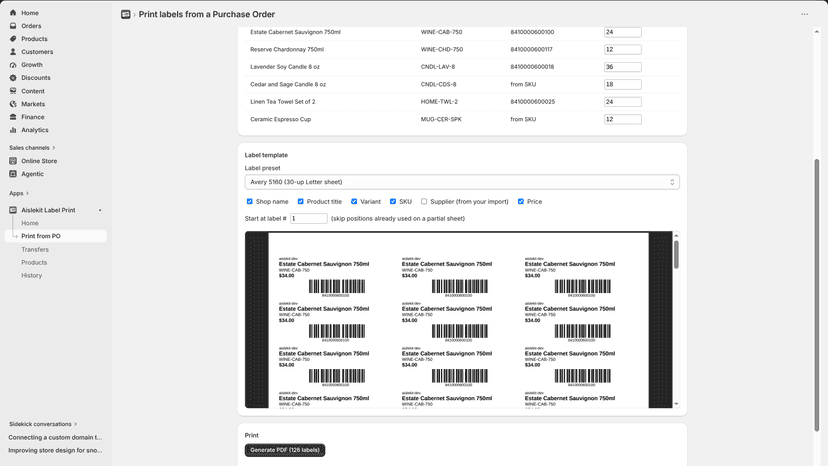Toggle the Price checkbox
The height and width of the screenshot is (466, 828).
pyautogui.click(x=521, y=201)
